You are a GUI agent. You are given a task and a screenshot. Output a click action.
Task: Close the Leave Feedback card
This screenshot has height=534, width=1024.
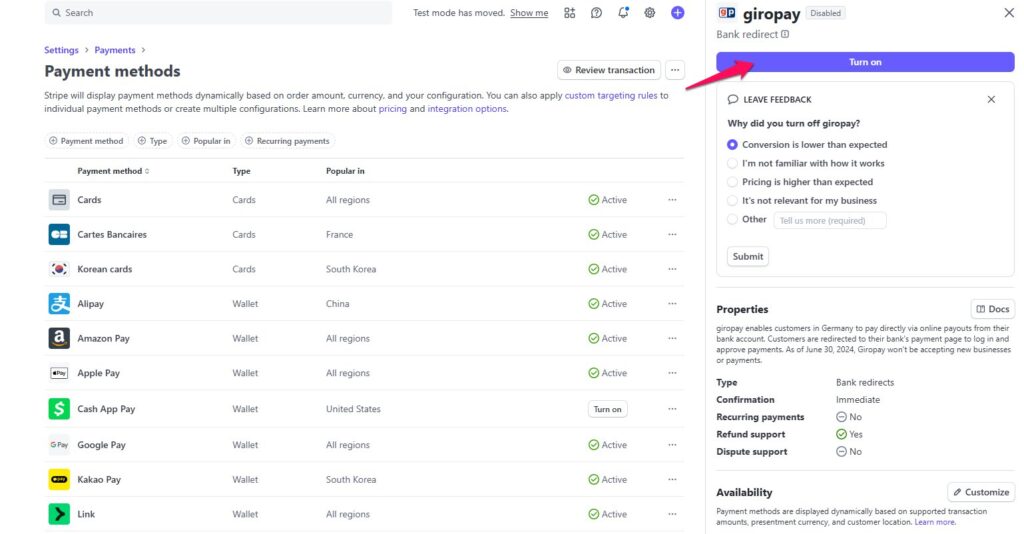(x=991, y=99)
